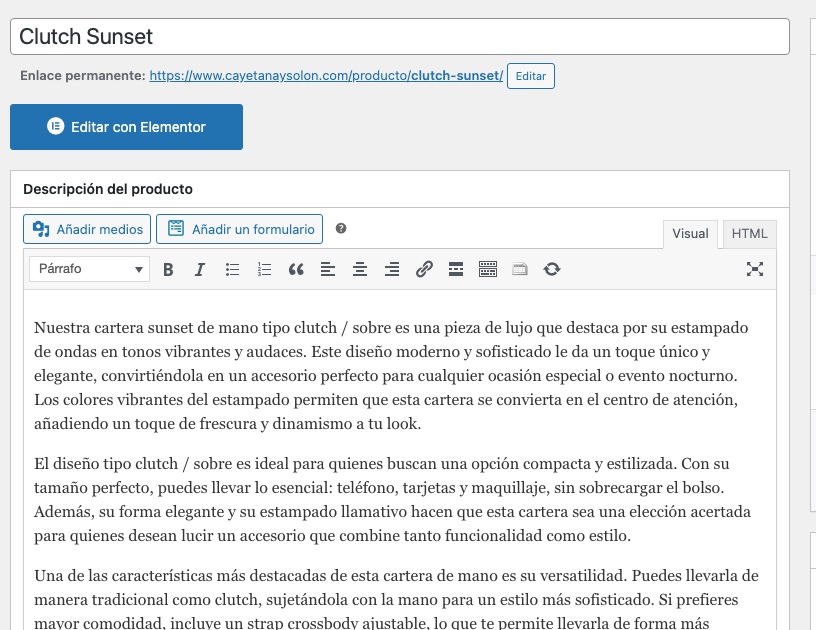Insert a bulleted list
The height and width of the screenshot is (630, 816).
click(x=232, y=269)
